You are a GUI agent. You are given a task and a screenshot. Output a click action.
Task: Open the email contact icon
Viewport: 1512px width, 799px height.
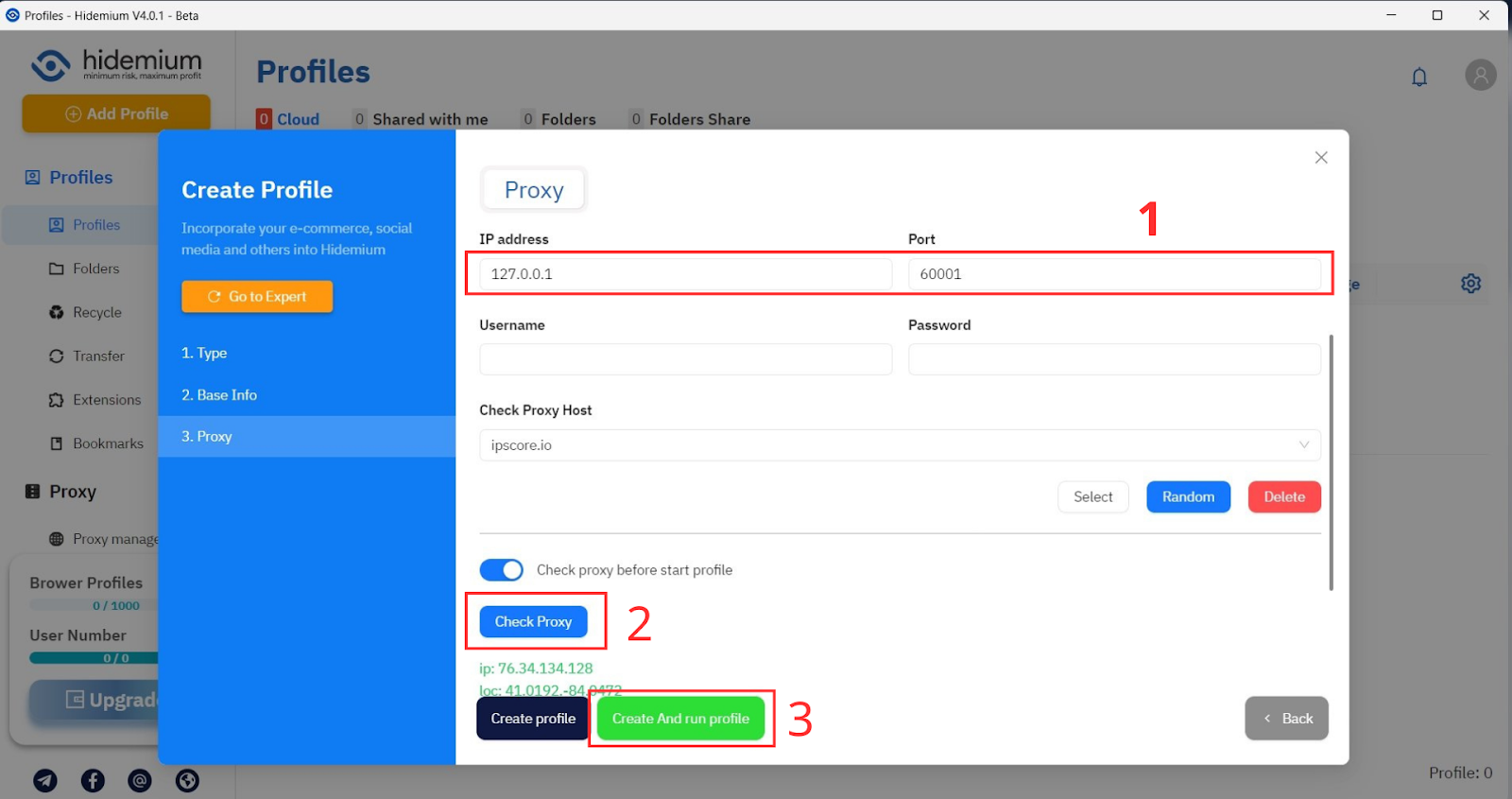(140, 780)
